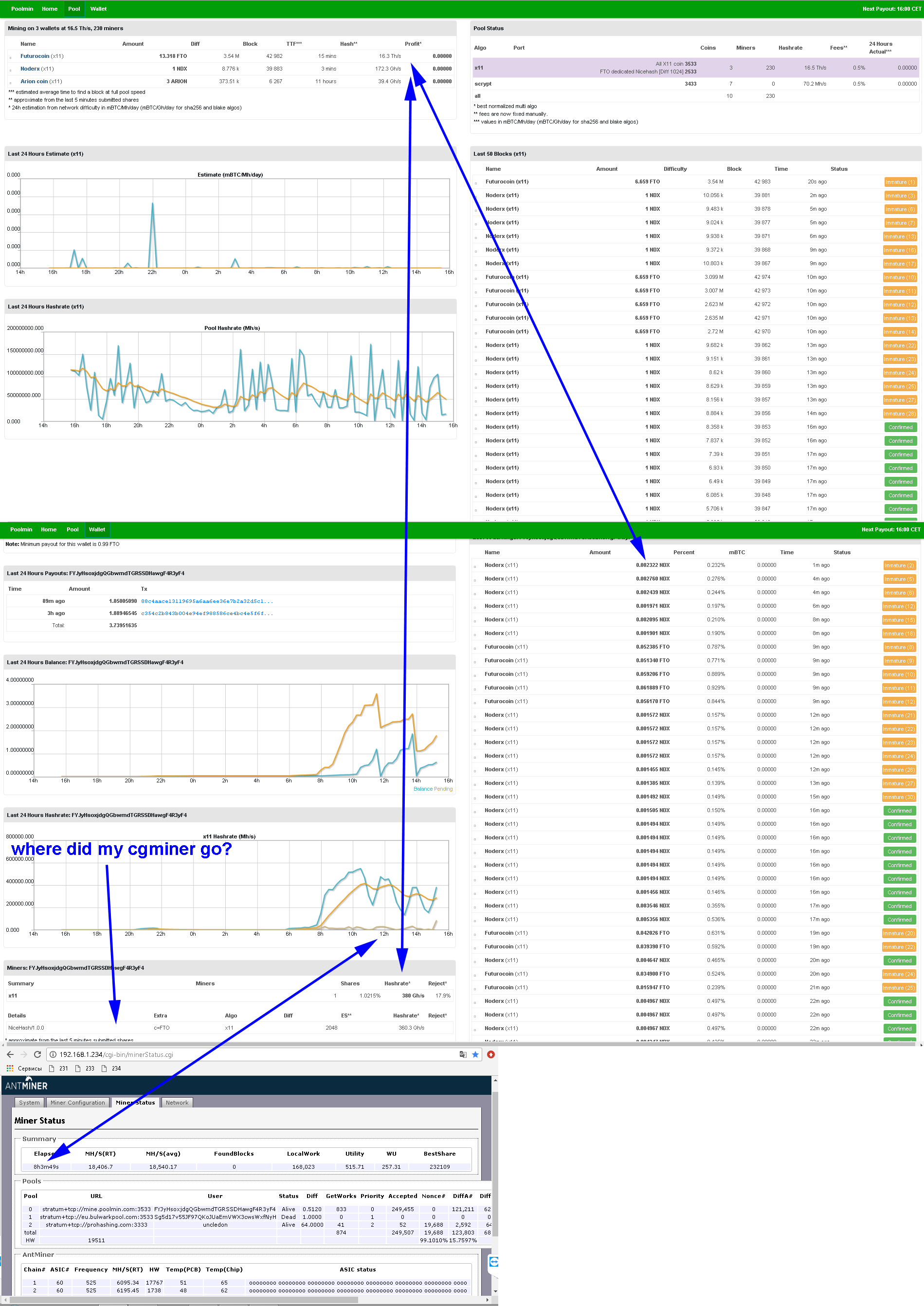924x1306 pixels.
Task: Click Poolmin brand in the upper navigation bar
Action: 22,9
